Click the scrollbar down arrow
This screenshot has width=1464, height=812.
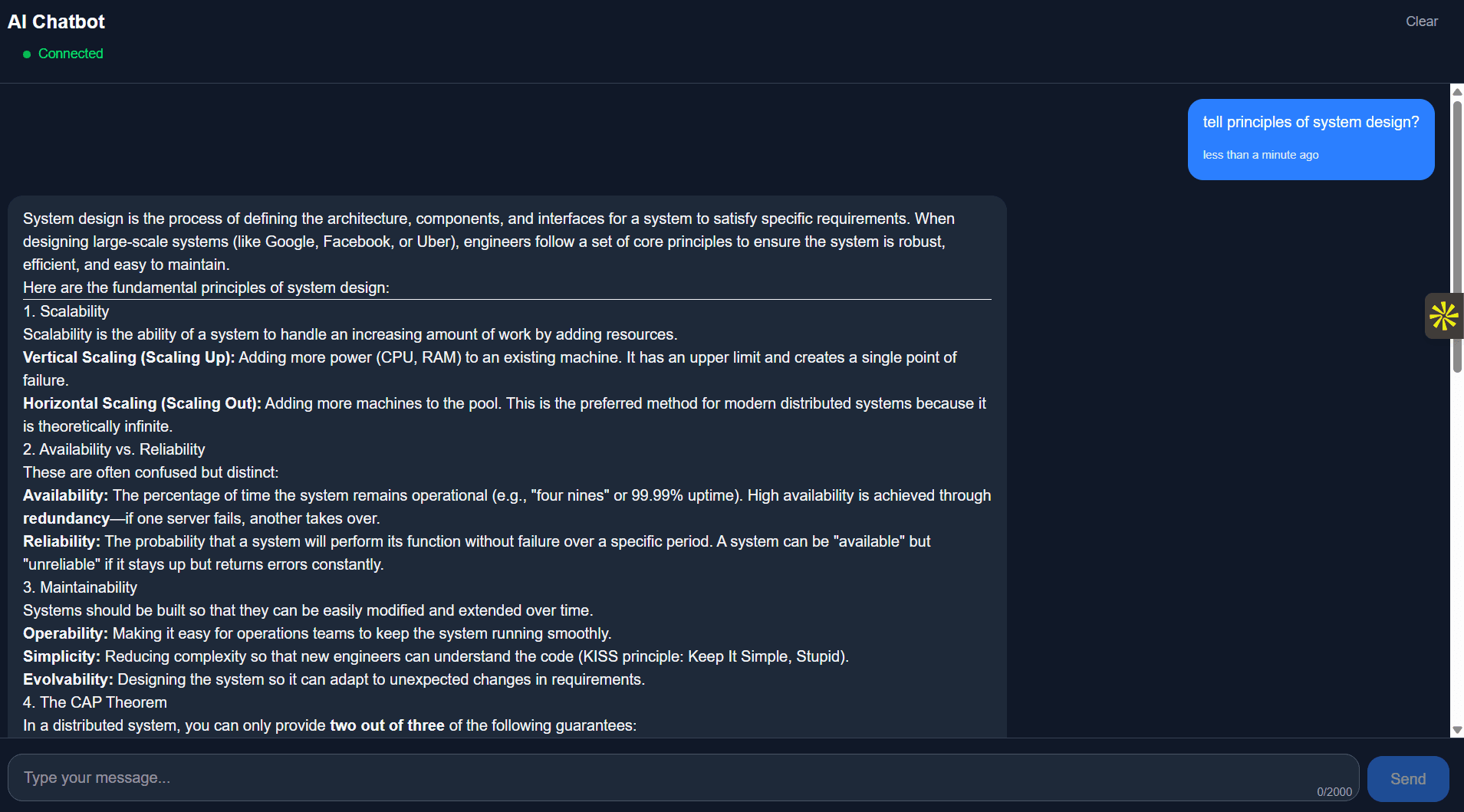pyautogui.click(x=1457, y=730)
